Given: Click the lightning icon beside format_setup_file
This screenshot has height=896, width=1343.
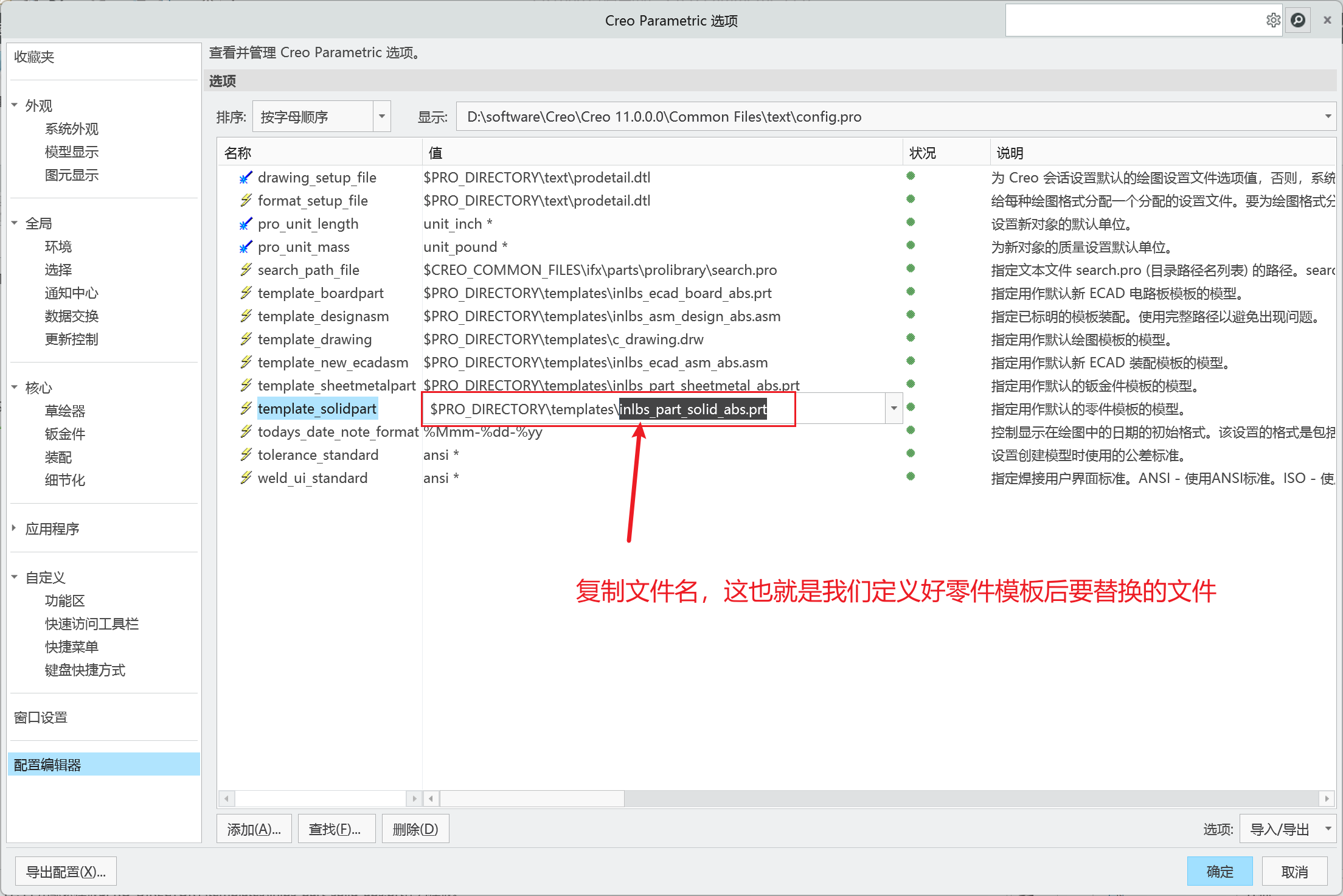Looking at the screenshot, I should 246,201.
